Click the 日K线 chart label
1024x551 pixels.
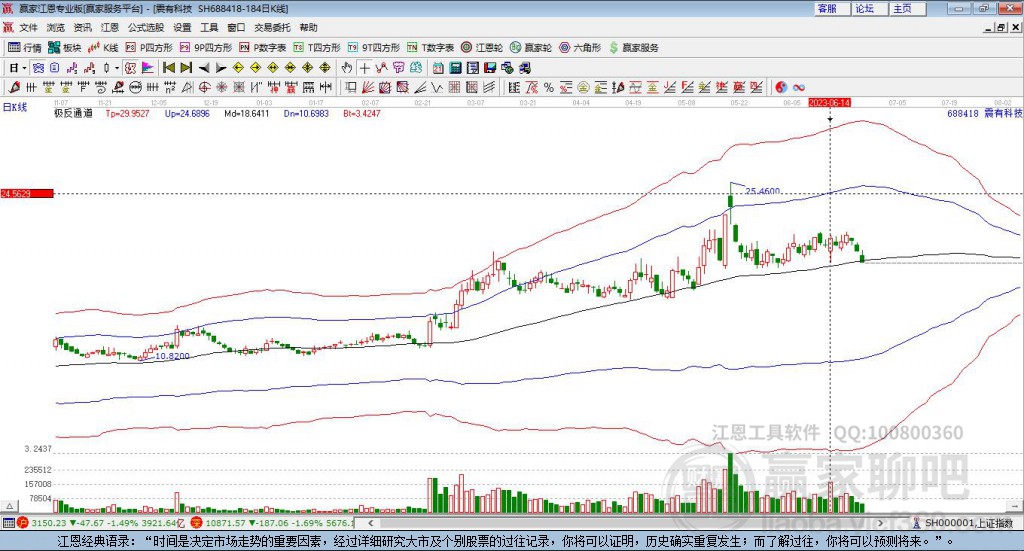pos(15,107)
